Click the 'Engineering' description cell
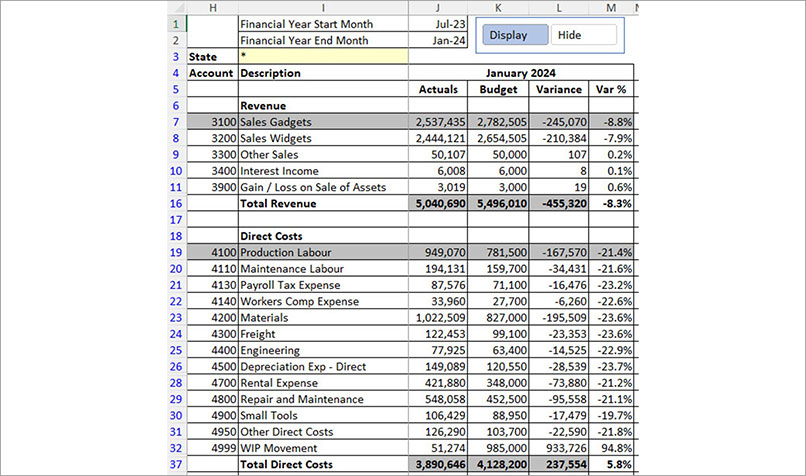This screenshot has height=476, width=806. 323,350
